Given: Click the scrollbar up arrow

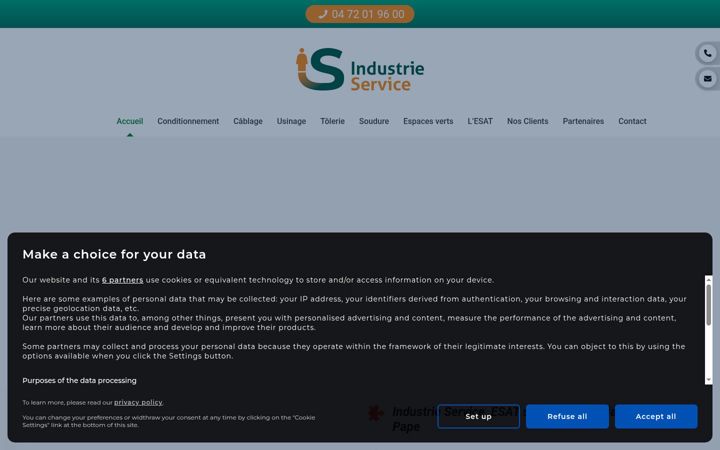Looking at the screenshot, I should pos(709,279).
